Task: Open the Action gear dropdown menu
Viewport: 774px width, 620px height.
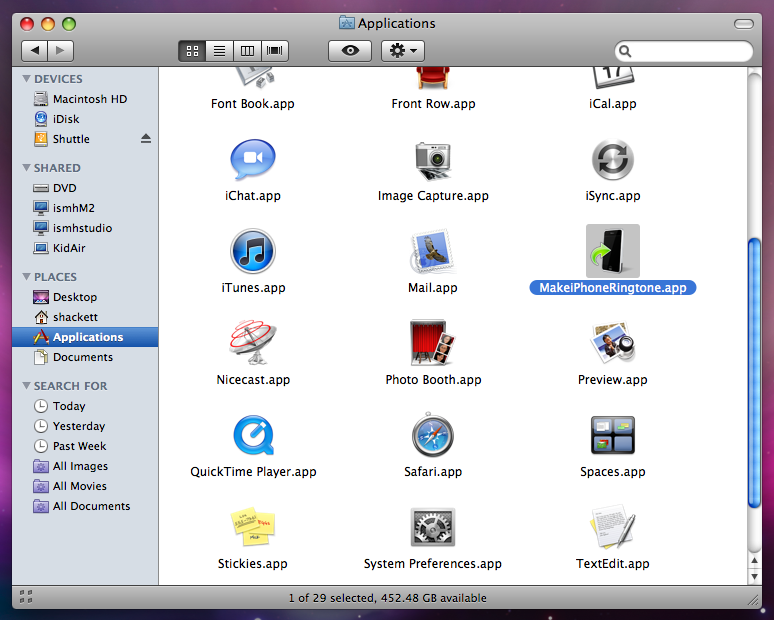Action: pos(403,51)
